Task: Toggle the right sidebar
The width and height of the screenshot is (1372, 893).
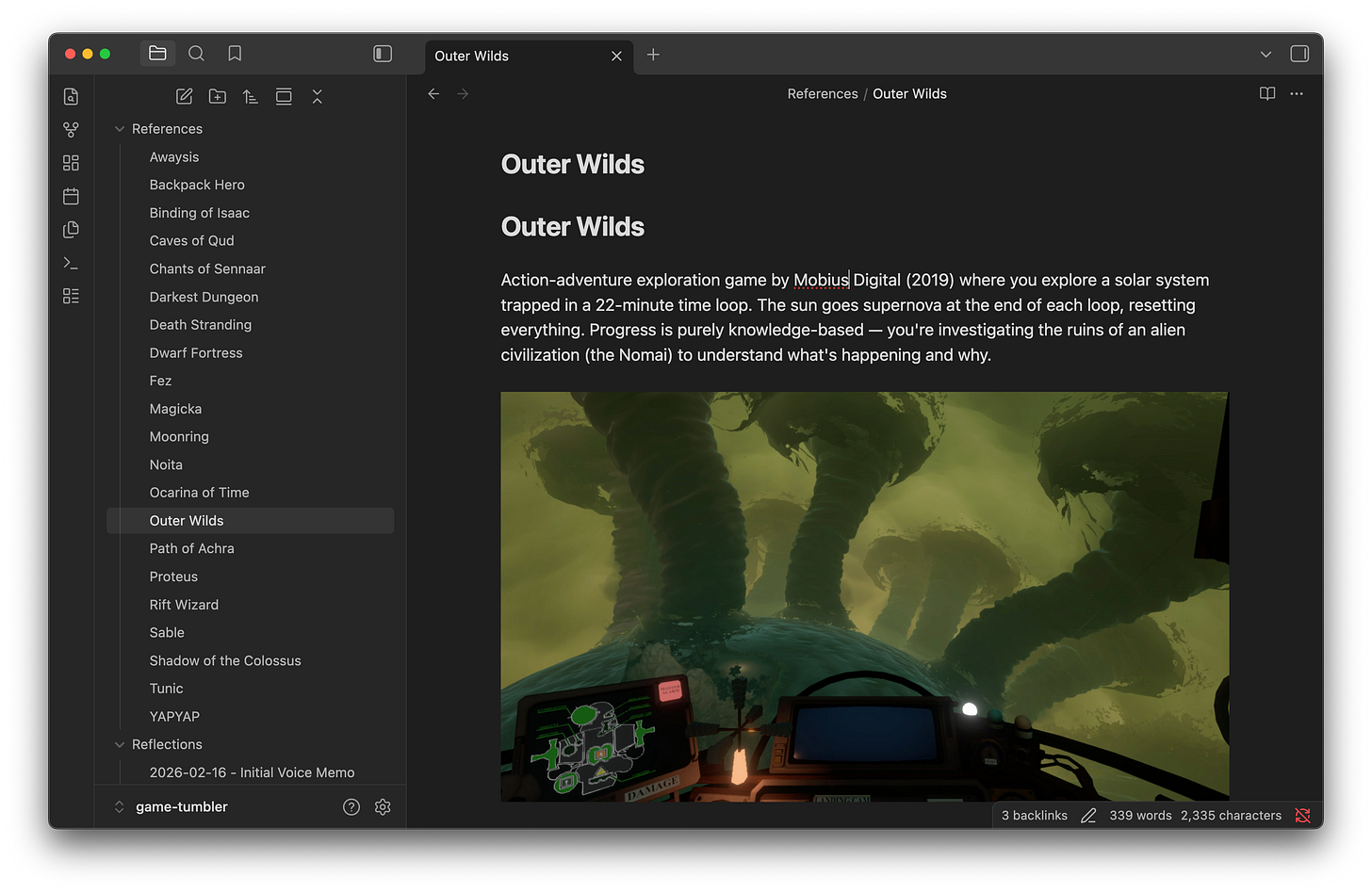Action: (x=1299, y=54)
